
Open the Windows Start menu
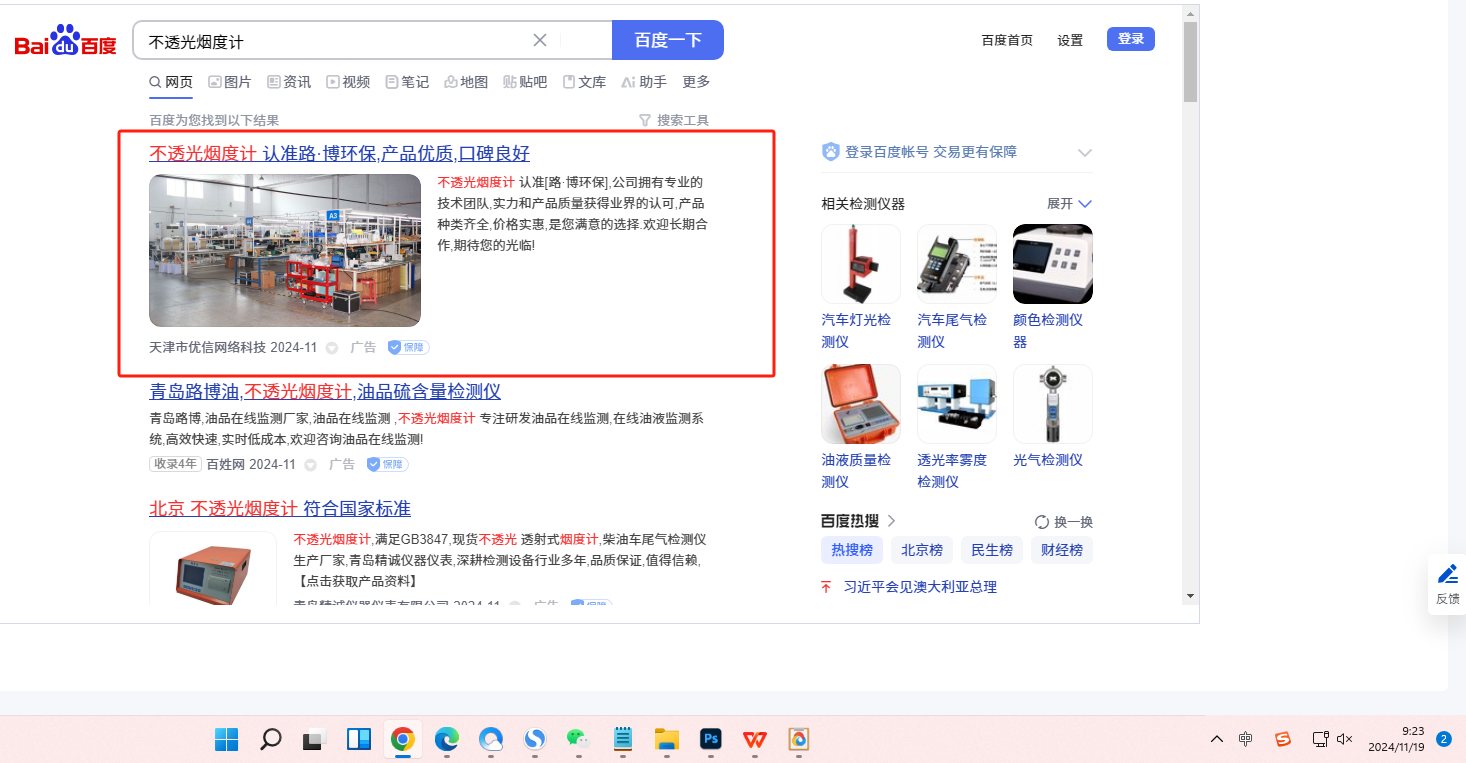(x=227, y=739)
